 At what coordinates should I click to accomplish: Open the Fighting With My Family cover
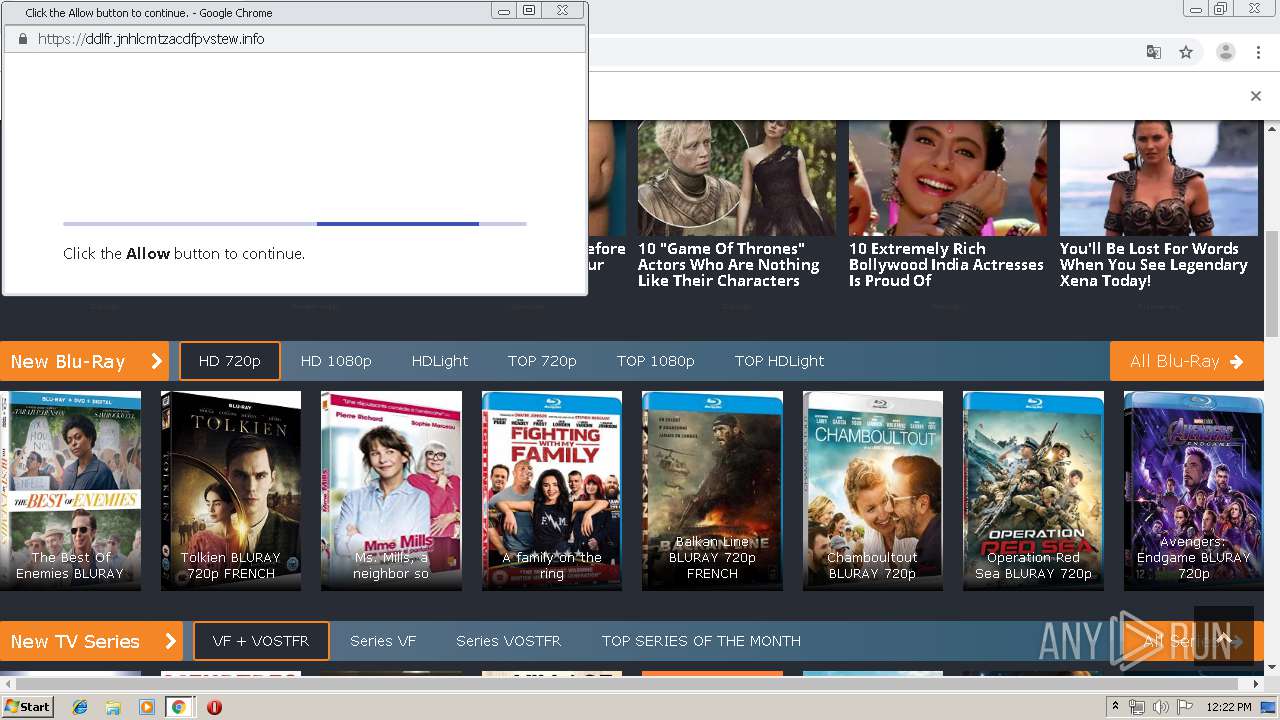[x=552, y=490]
